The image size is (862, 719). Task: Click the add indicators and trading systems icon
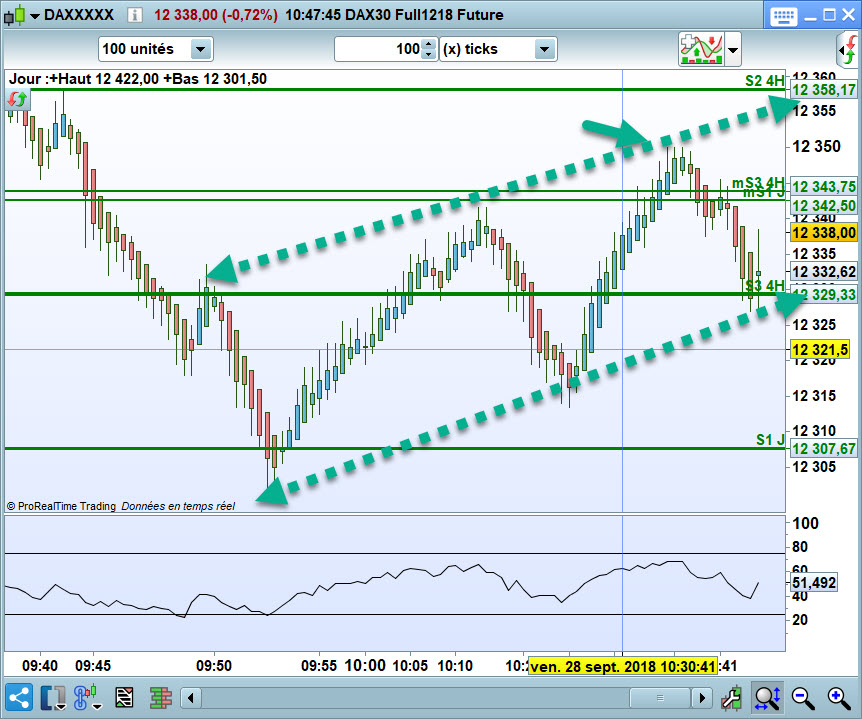point(701,49)
